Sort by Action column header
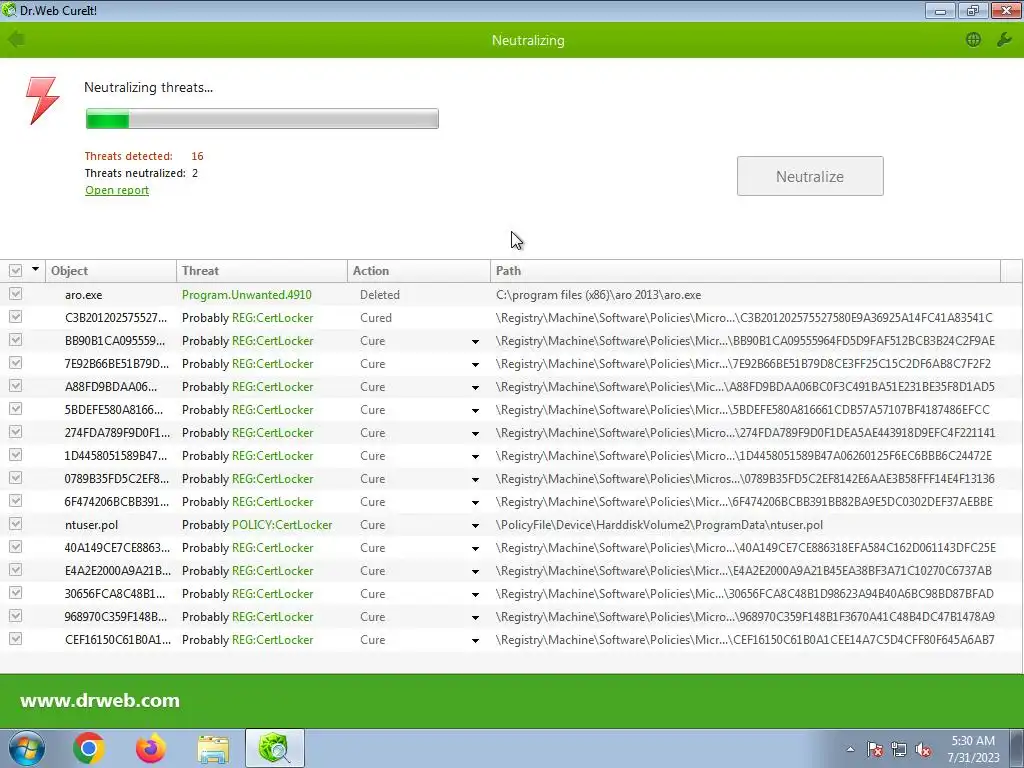This screenshot has height=768, width=1024. click(x=419, y=270)
